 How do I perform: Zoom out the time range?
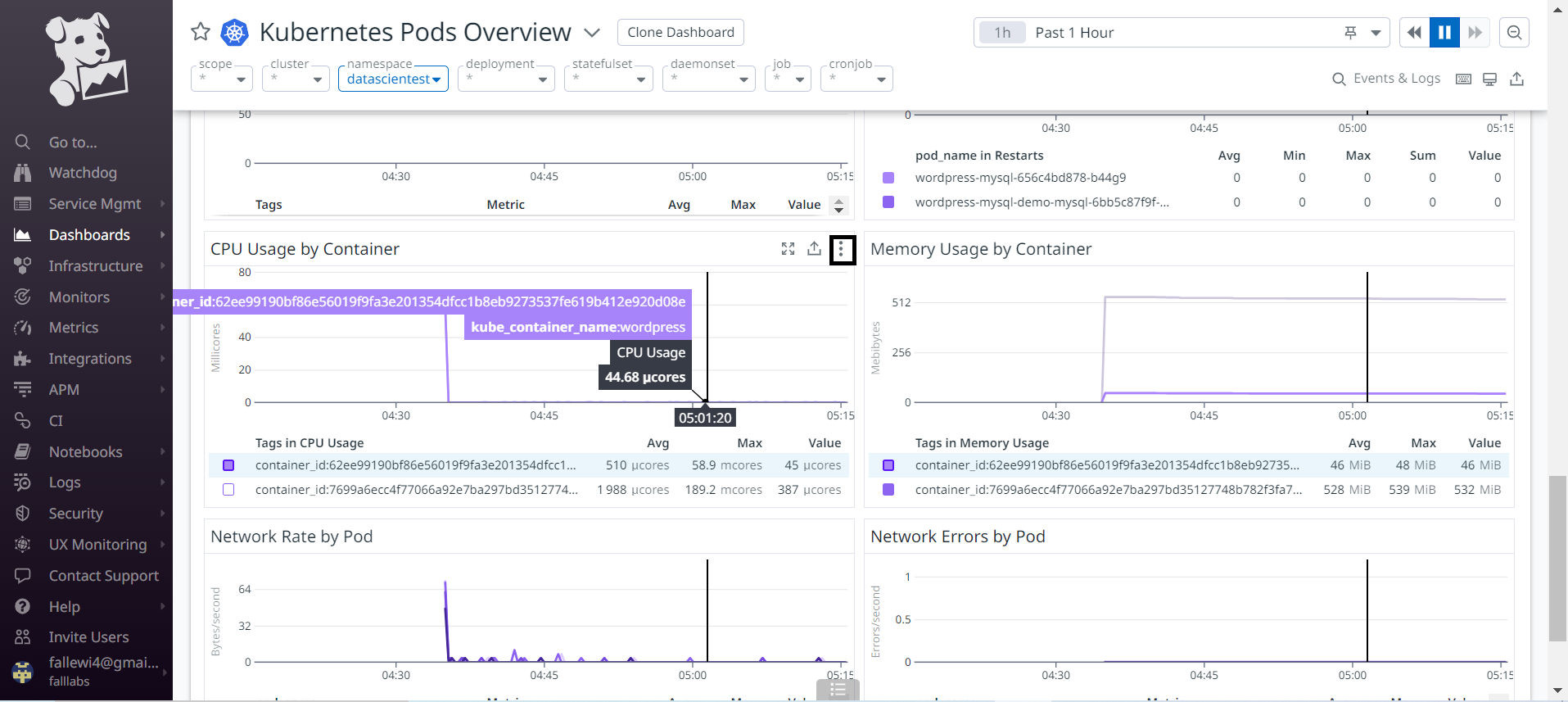[x=1514, y=33]
